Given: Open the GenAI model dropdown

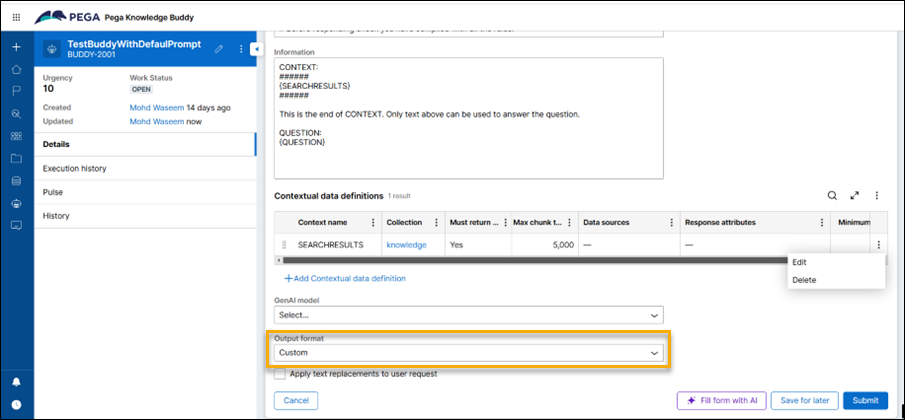Looking at the screenshot, I should coord(469,316).
